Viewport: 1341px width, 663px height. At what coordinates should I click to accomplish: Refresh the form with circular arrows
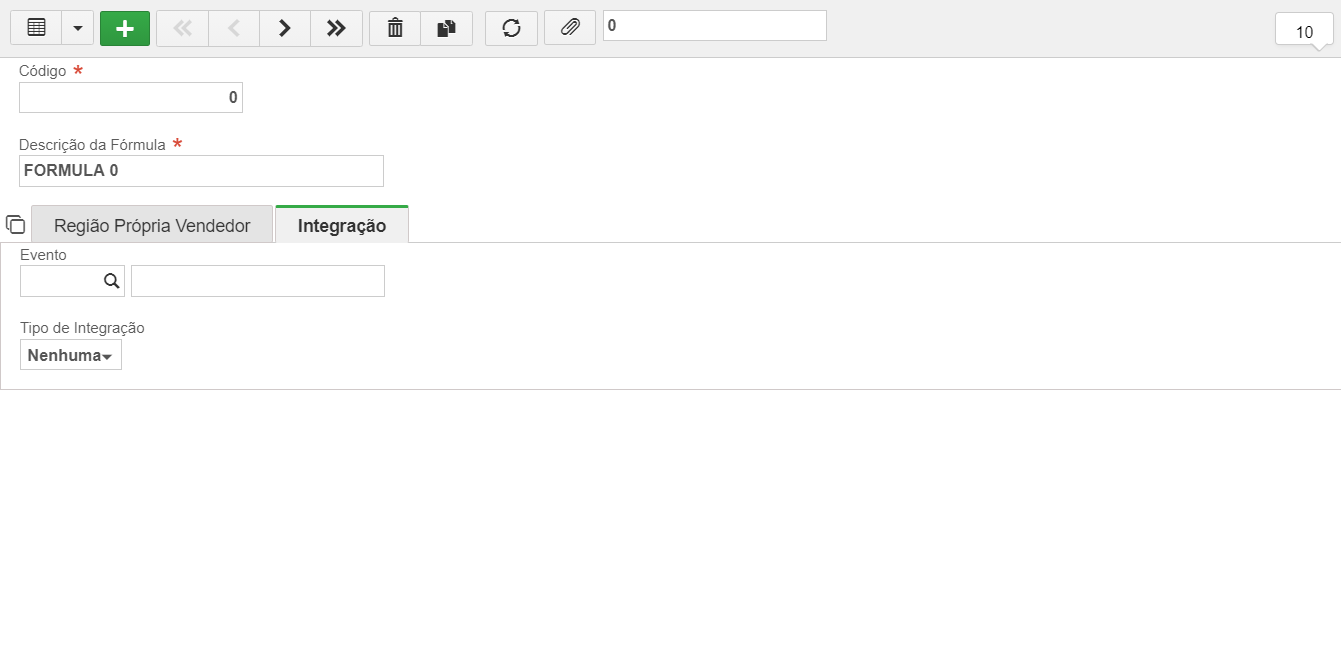[511, 28]
